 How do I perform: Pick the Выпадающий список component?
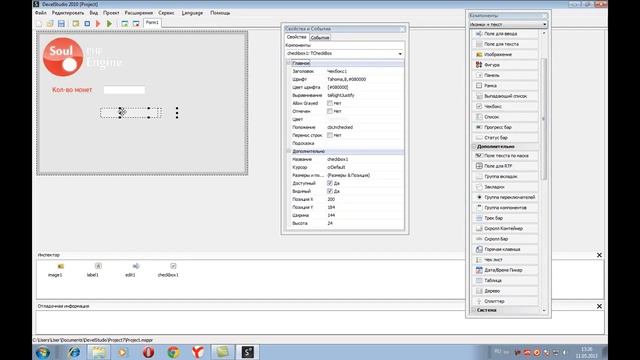tap(505, 96)
